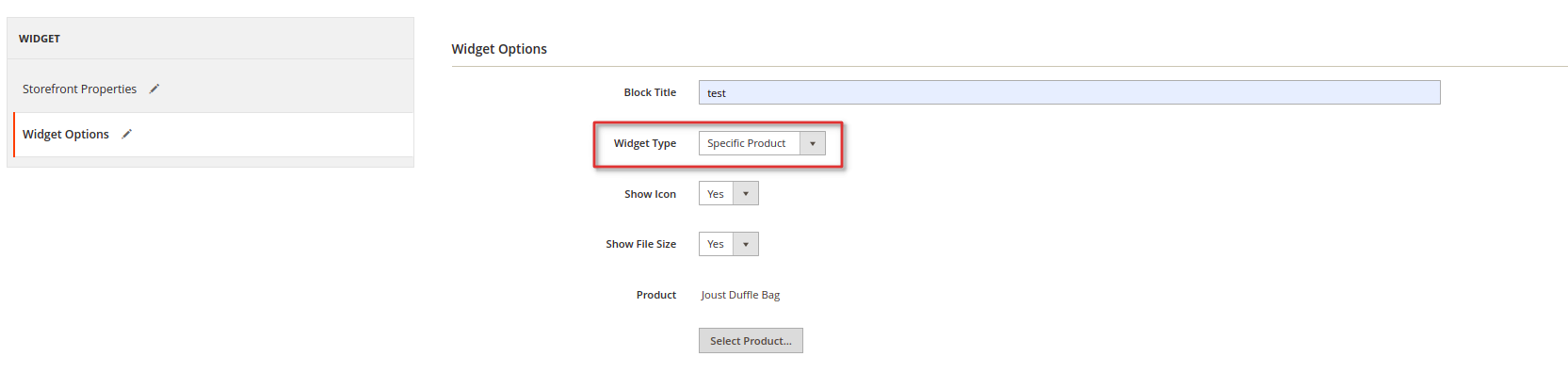Click the Show File Size dropdown arrow
This screenshot has height=389, width=1568.
pyautogui.click(x=746, y=244)
